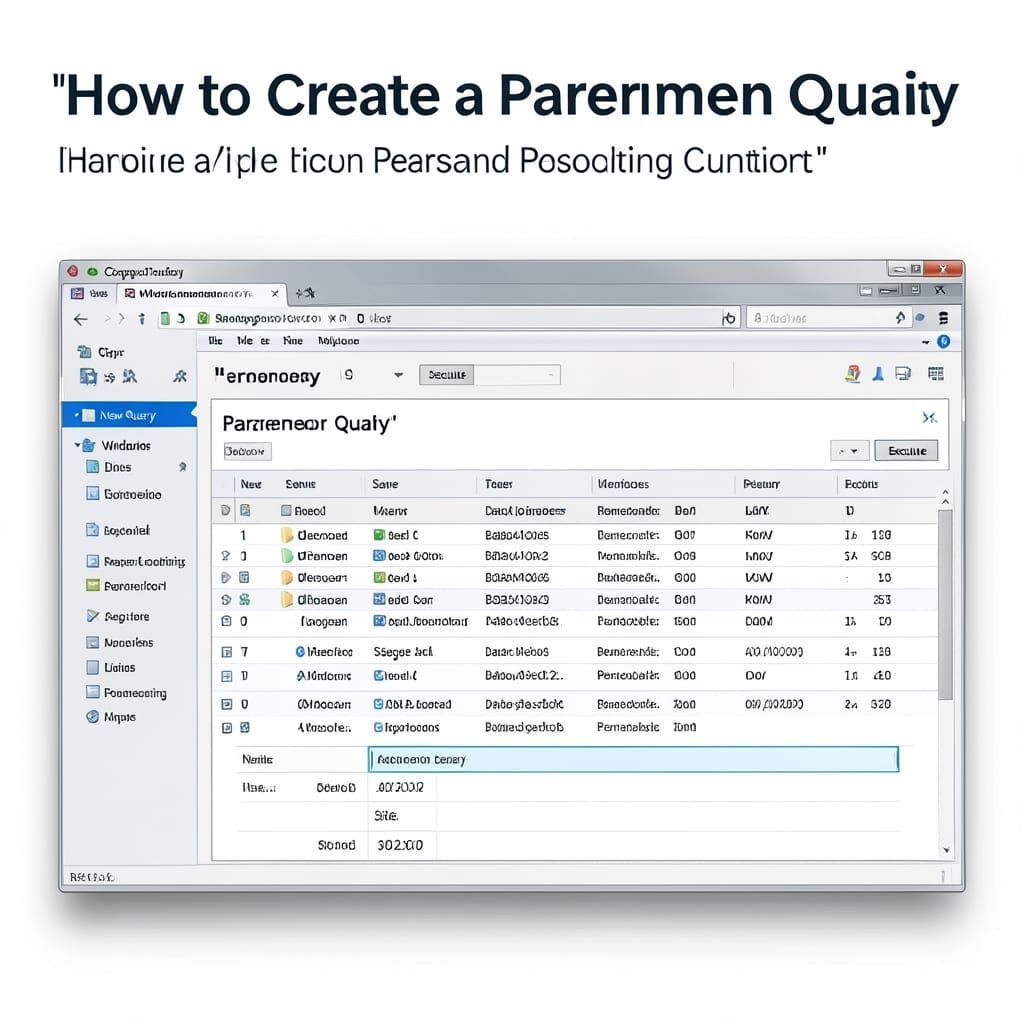Screen dimensions: 1024x1024
Task: Click the monitor icon left of the grid icon
Action: (x=903, y=374)
